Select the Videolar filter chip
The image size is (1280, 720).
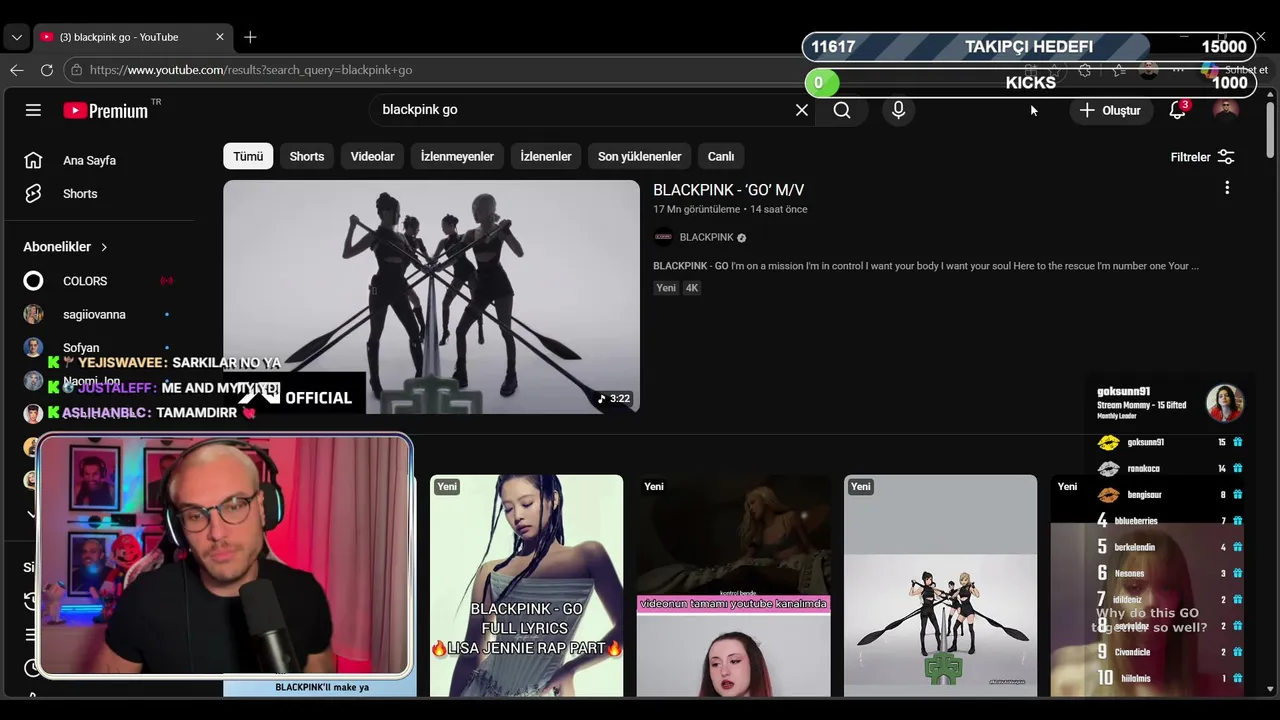pos(372,156)
